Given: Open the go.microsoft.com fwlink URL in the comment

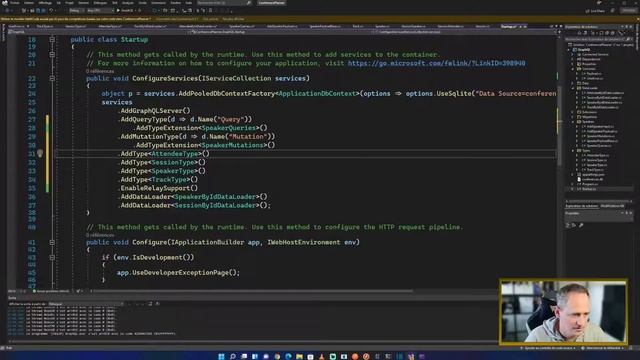Looking at the screenshot, I should 436,63.
